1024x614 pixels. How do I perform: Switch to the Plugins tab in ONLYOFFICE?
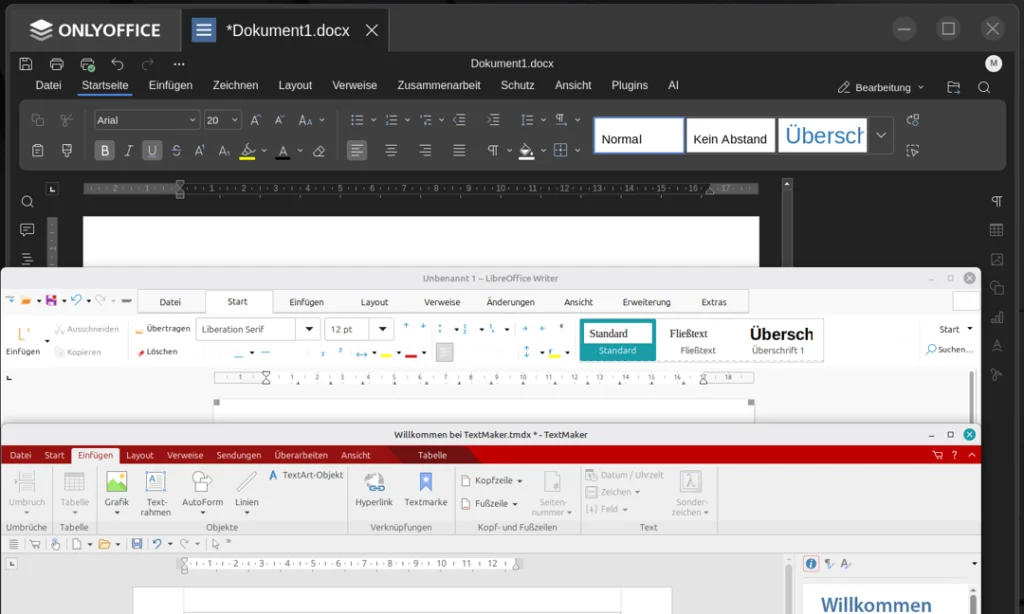630,86
